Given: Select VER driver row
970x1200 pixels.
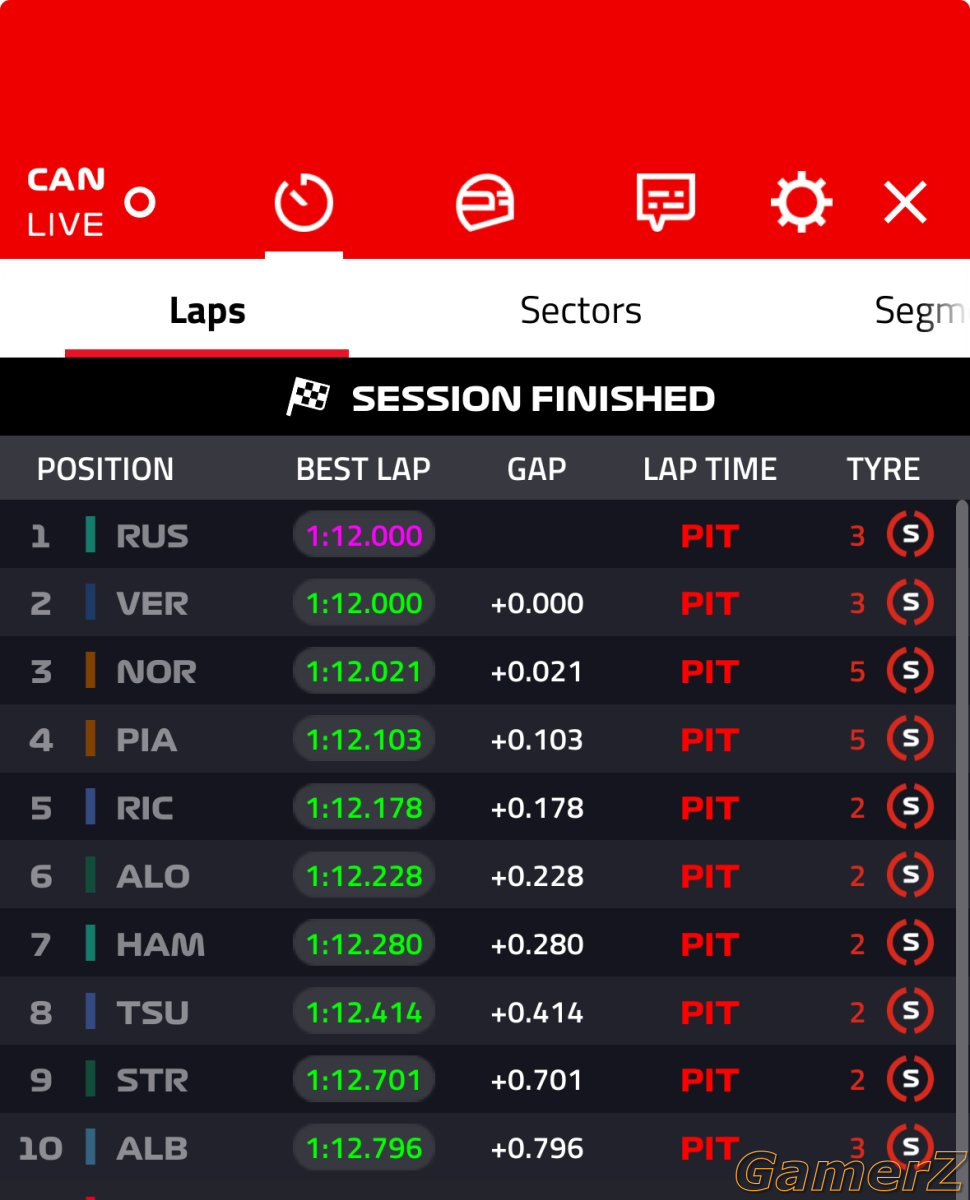Looking at the screenshot, I should (478, 603).
